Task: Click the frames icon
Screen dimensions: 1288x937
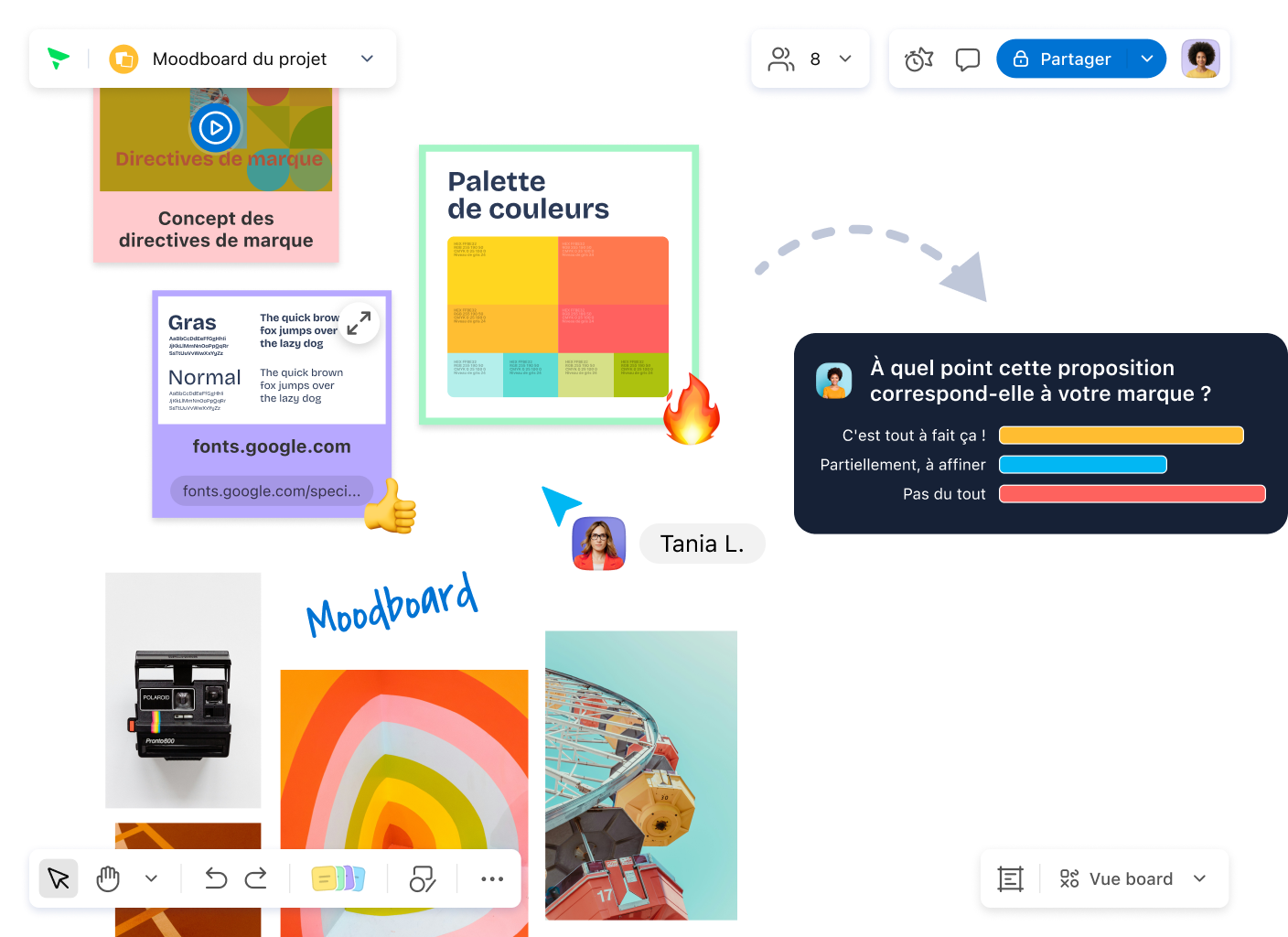Action: pos(1010,878)
